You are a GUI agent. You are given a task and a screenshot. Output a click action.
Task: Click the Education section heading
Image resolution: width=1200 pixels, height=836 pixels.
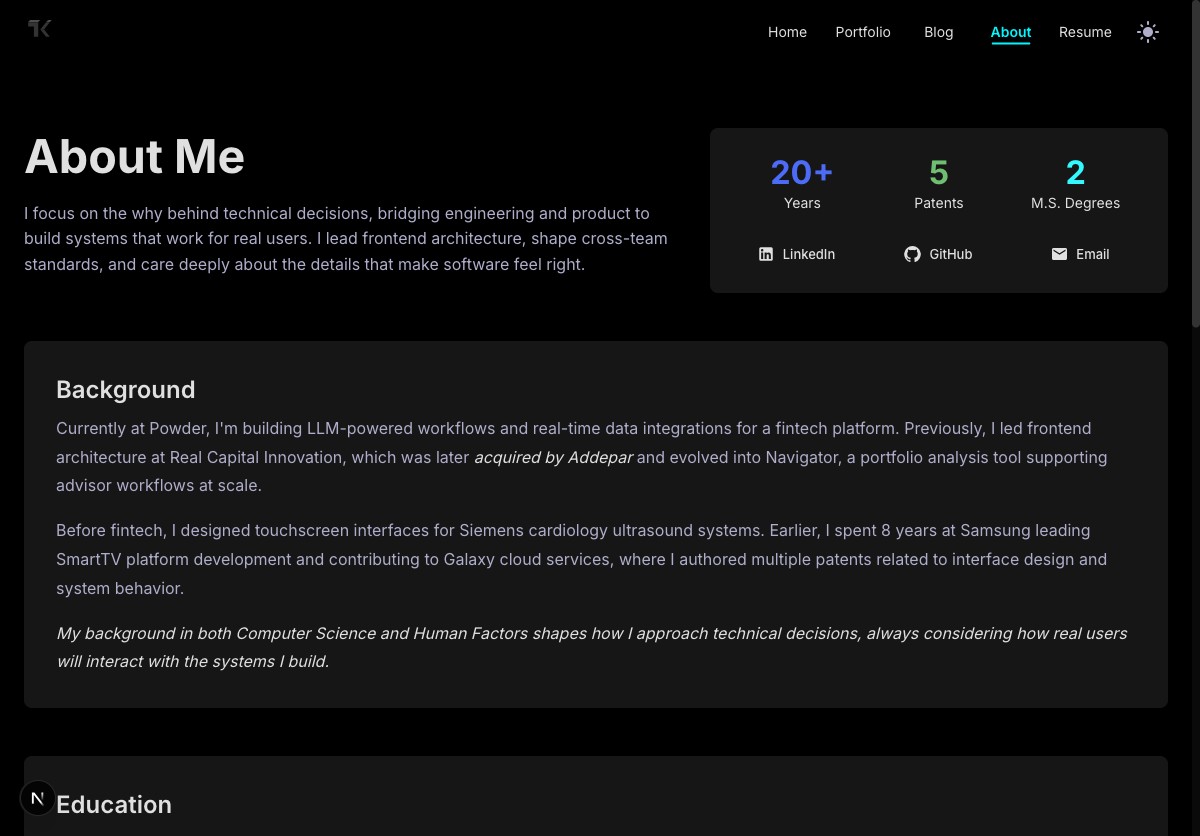click(x=114, y=805)
